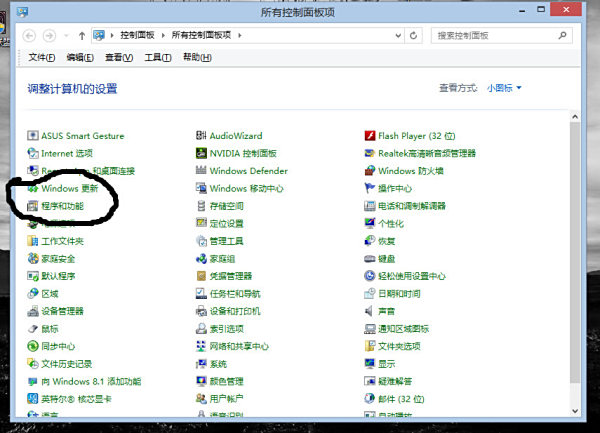Click the search magnifier icon
Screen dimensions: 600x433
click(x=562, y=36)
